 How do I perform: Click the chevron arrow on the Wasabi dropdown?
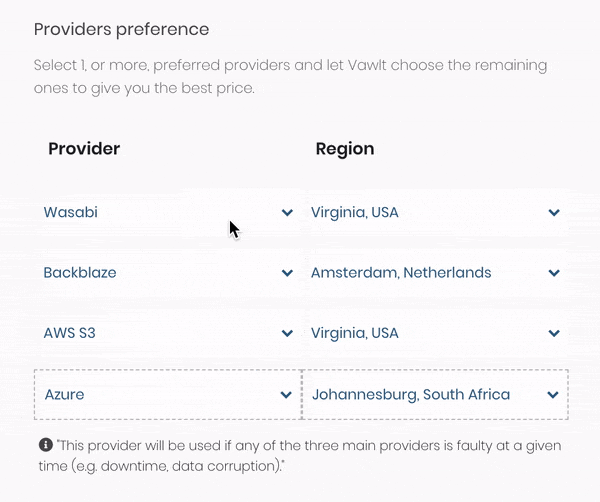[x=287, y=212]
